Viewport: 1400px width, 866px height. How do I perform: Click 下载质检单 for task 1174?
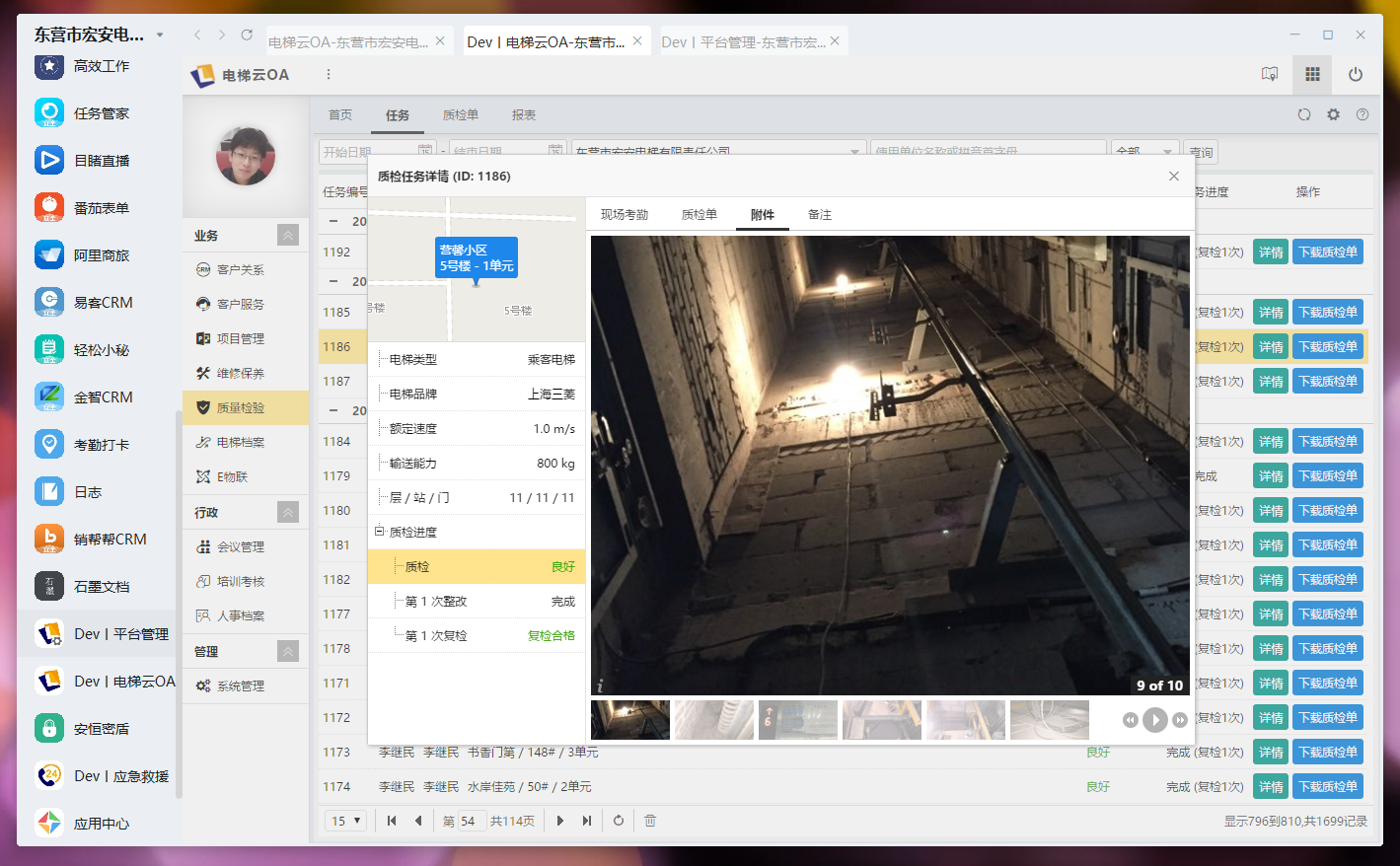tap(1328, 787)
